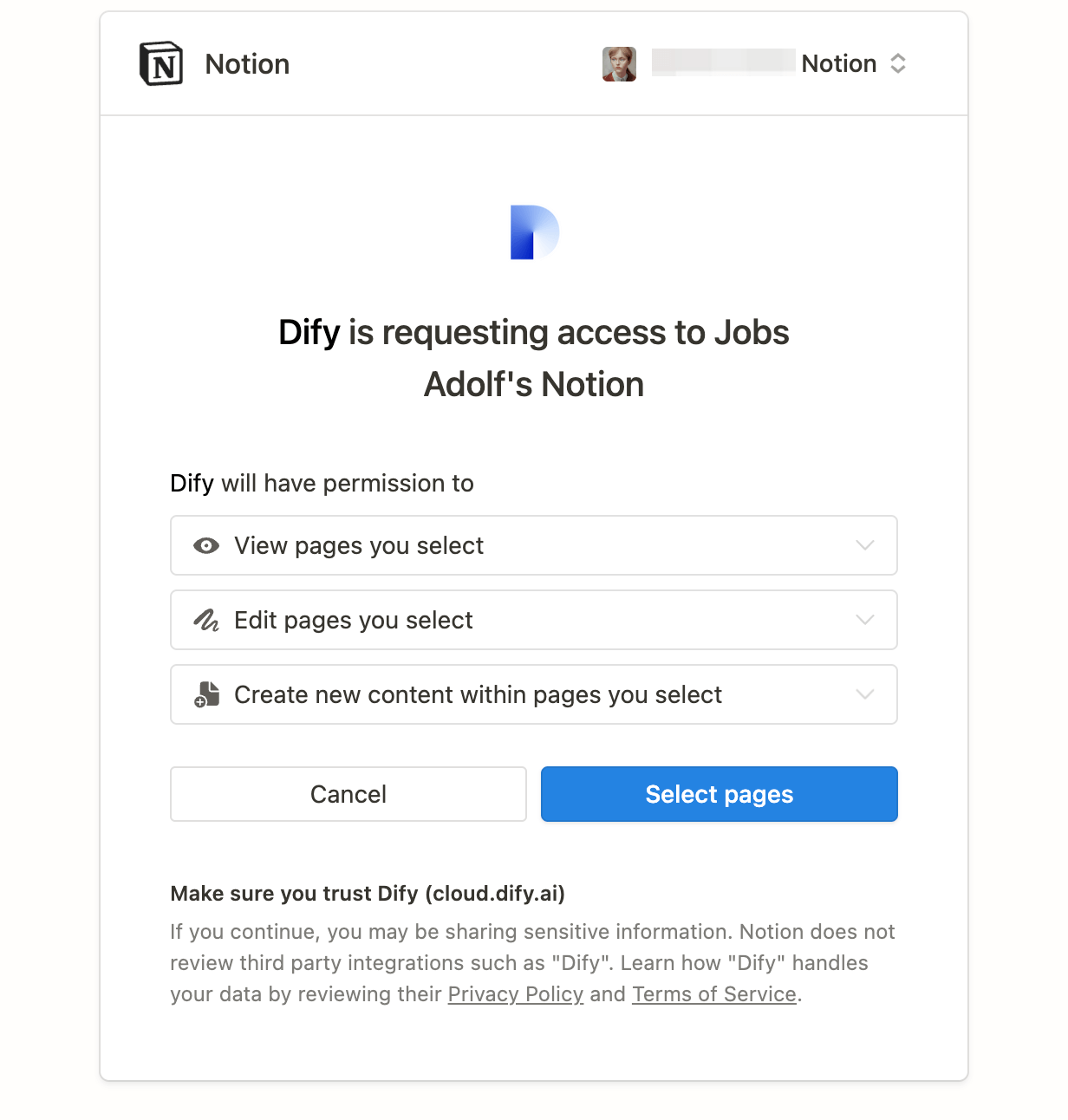Click the "View pages you select" row
Viewport: 1068px width, 1120px height.
[534, 545]
